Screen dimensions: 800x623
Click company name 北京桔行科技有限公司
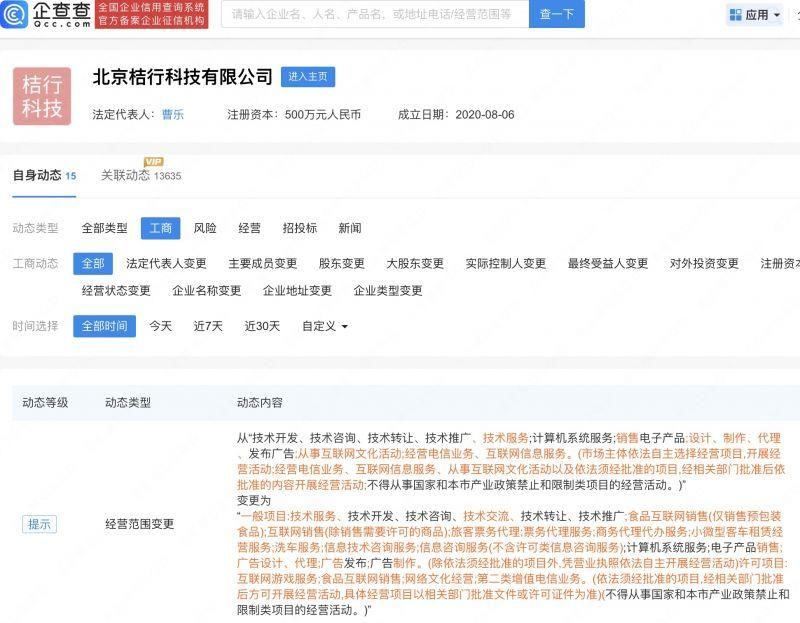182,77
